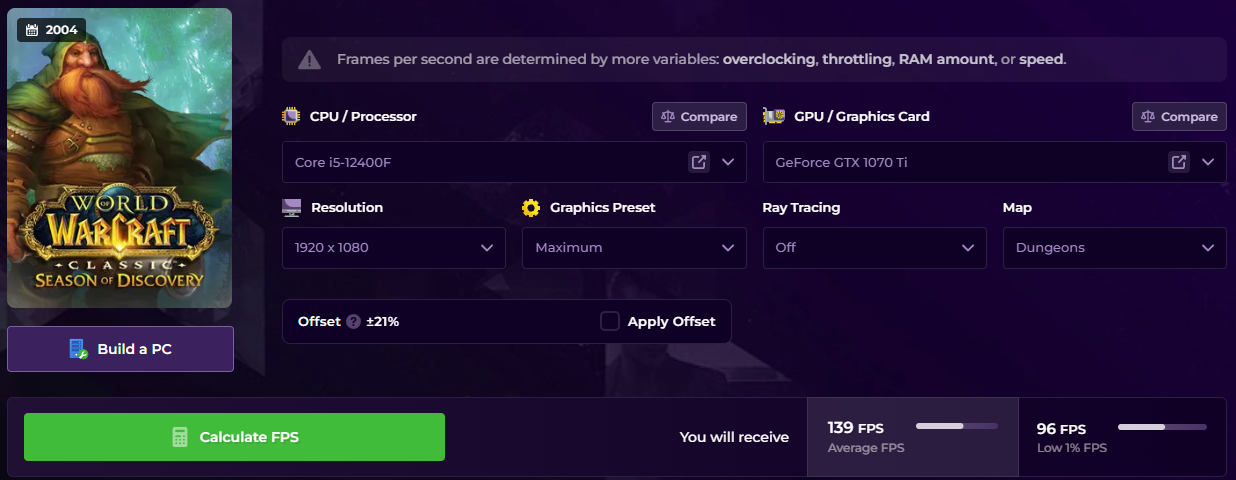Click the Resolution monitor icon
Viewport: 1236px width, 480px height.
point(292,208)
